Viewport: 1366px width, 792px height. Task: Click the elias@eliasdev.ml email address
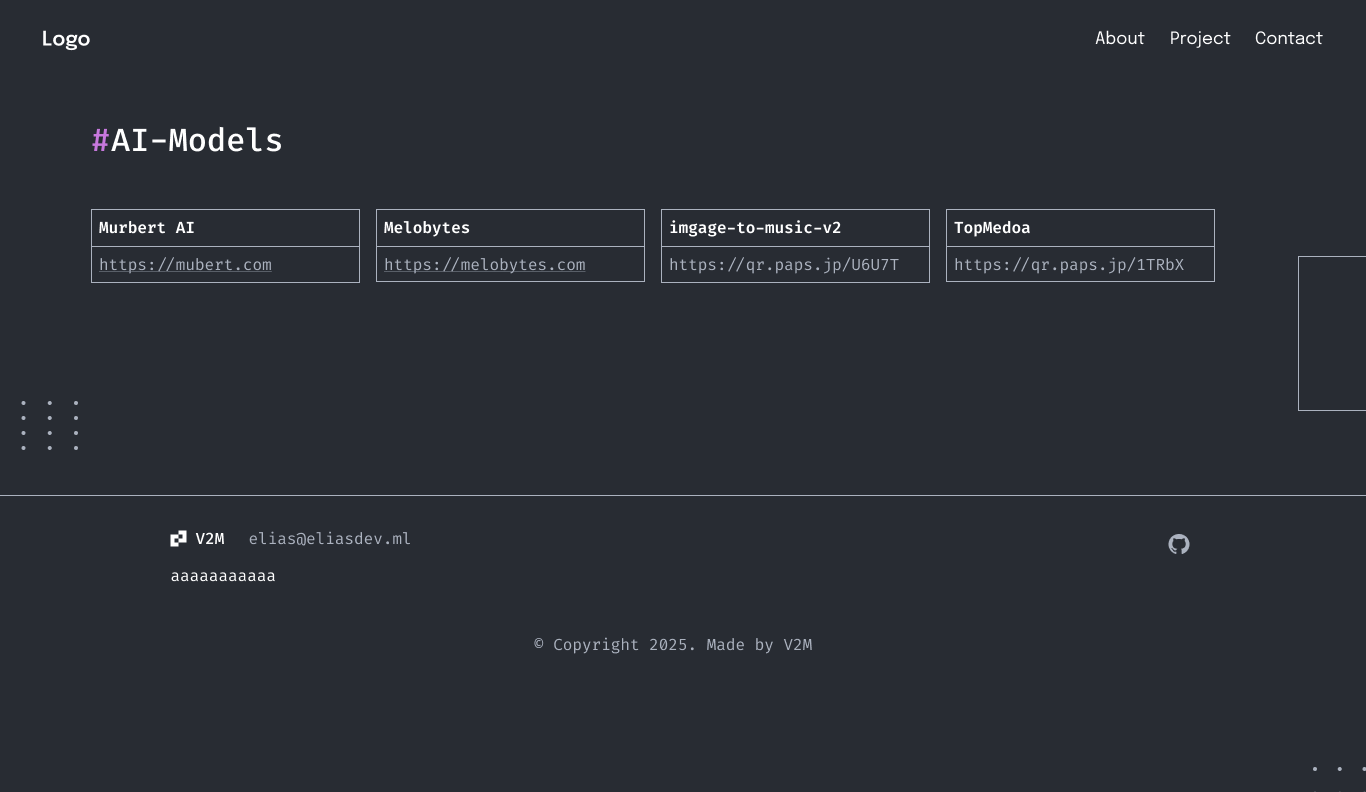click(x=329, y=539)
